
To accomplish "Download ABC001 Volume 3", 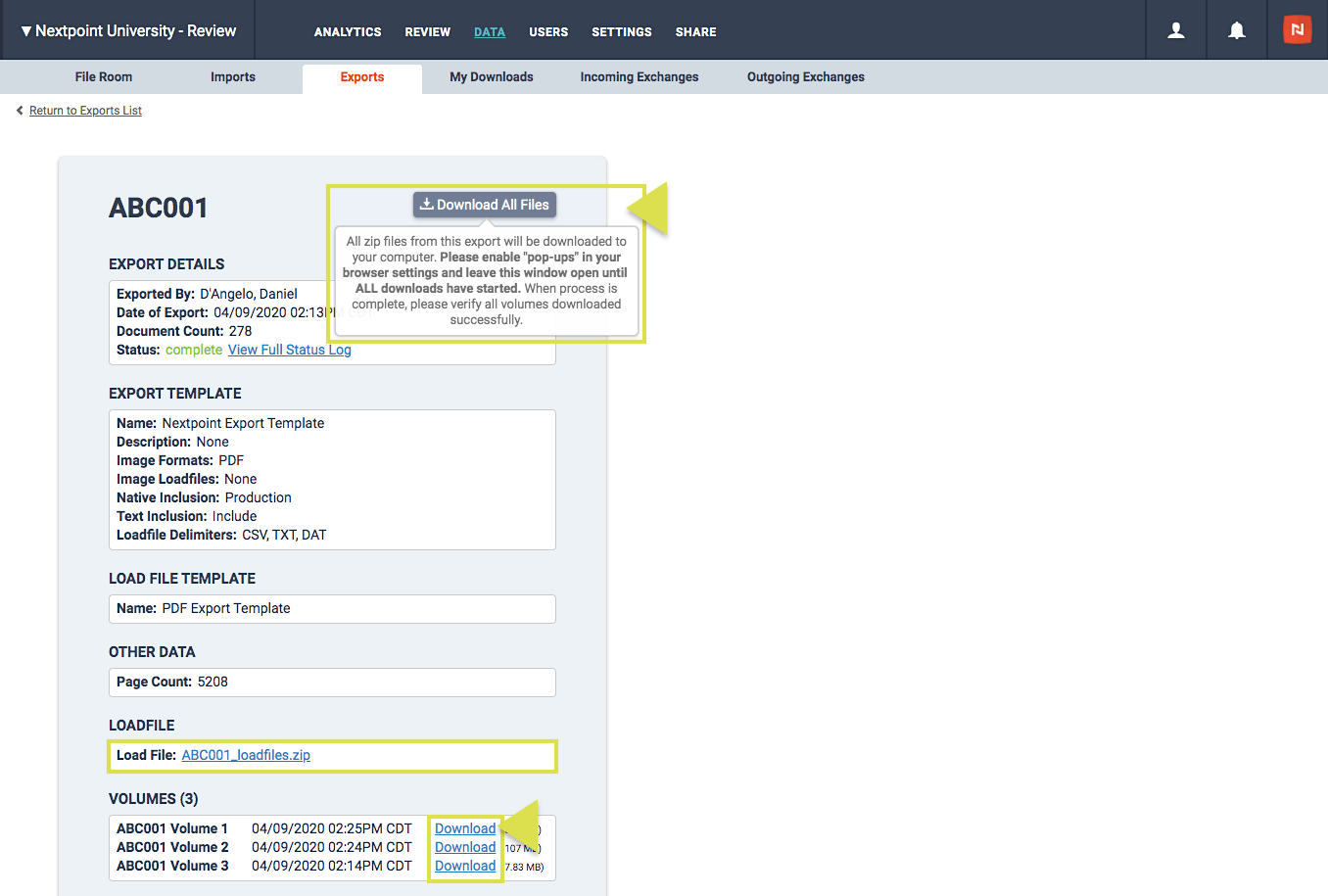I will coord(465,866).
